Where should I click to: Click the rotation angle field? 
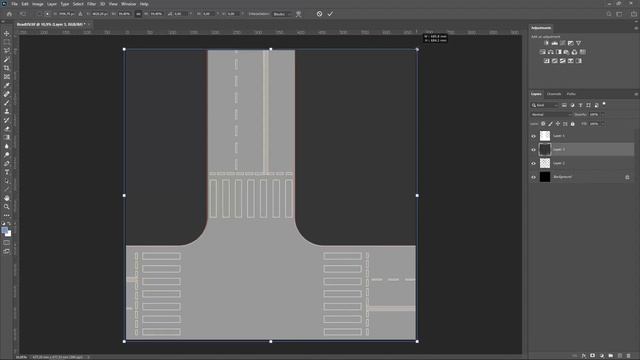coord(180,14)
